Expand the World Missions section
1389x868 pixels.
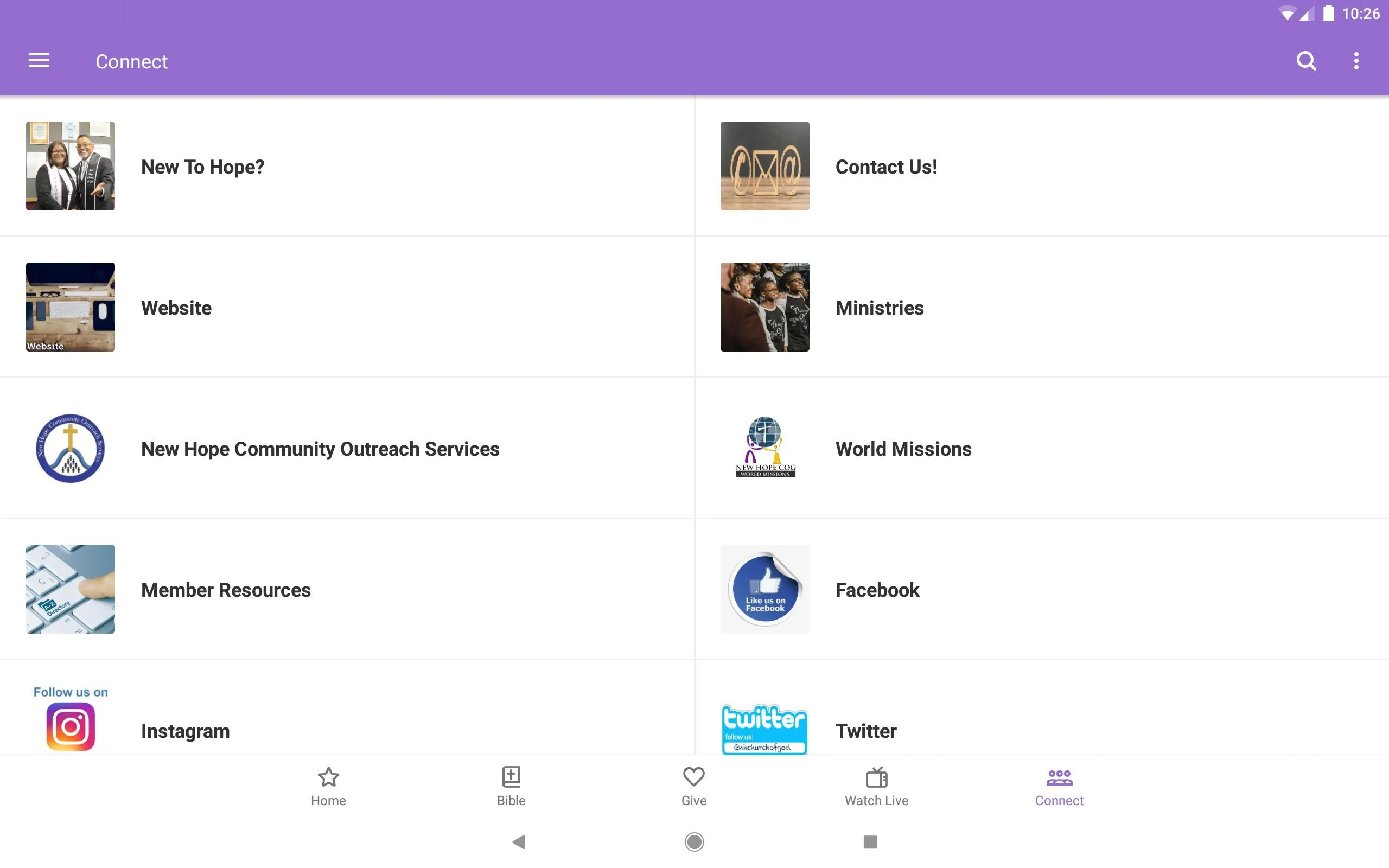1041,448
